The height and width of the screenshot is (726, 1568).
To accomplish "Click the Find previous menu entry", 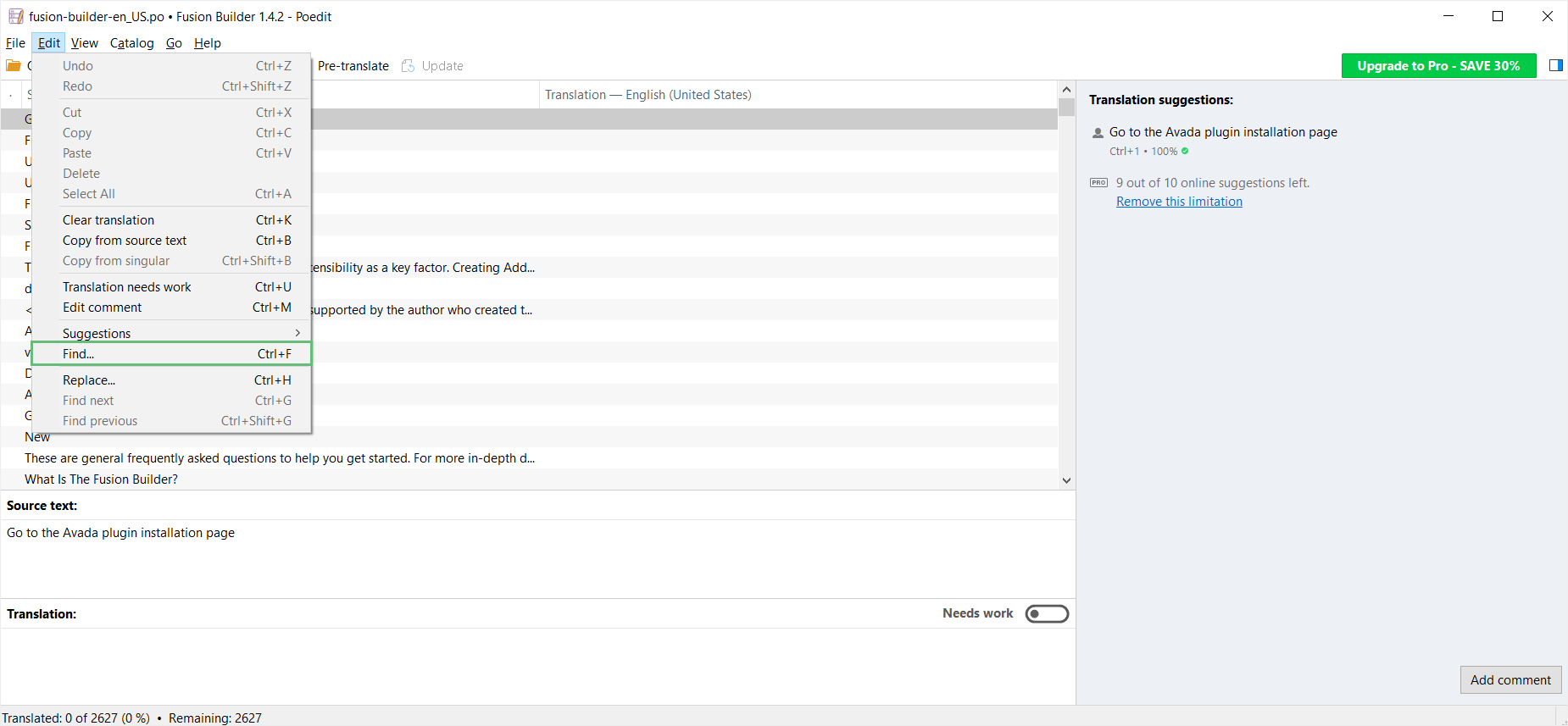I will pyautogui.click(x=171, y=420).
